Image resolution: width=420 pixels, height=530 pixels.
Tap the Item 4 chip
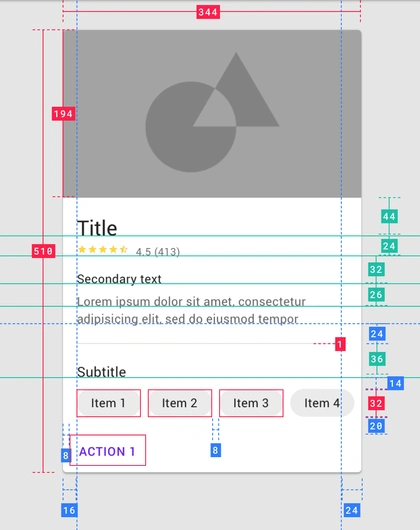click(322, 403)
